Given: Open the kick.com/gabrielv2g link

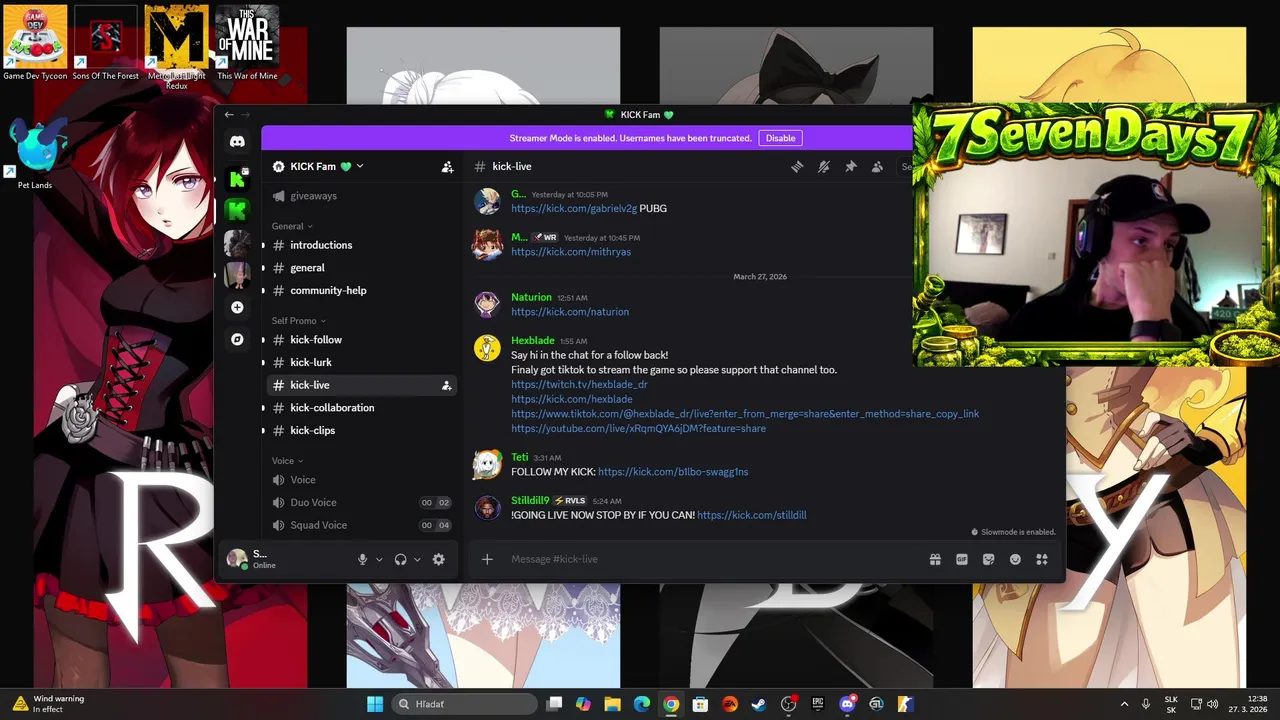Looking at the screenshot, I should coord(574,209).
